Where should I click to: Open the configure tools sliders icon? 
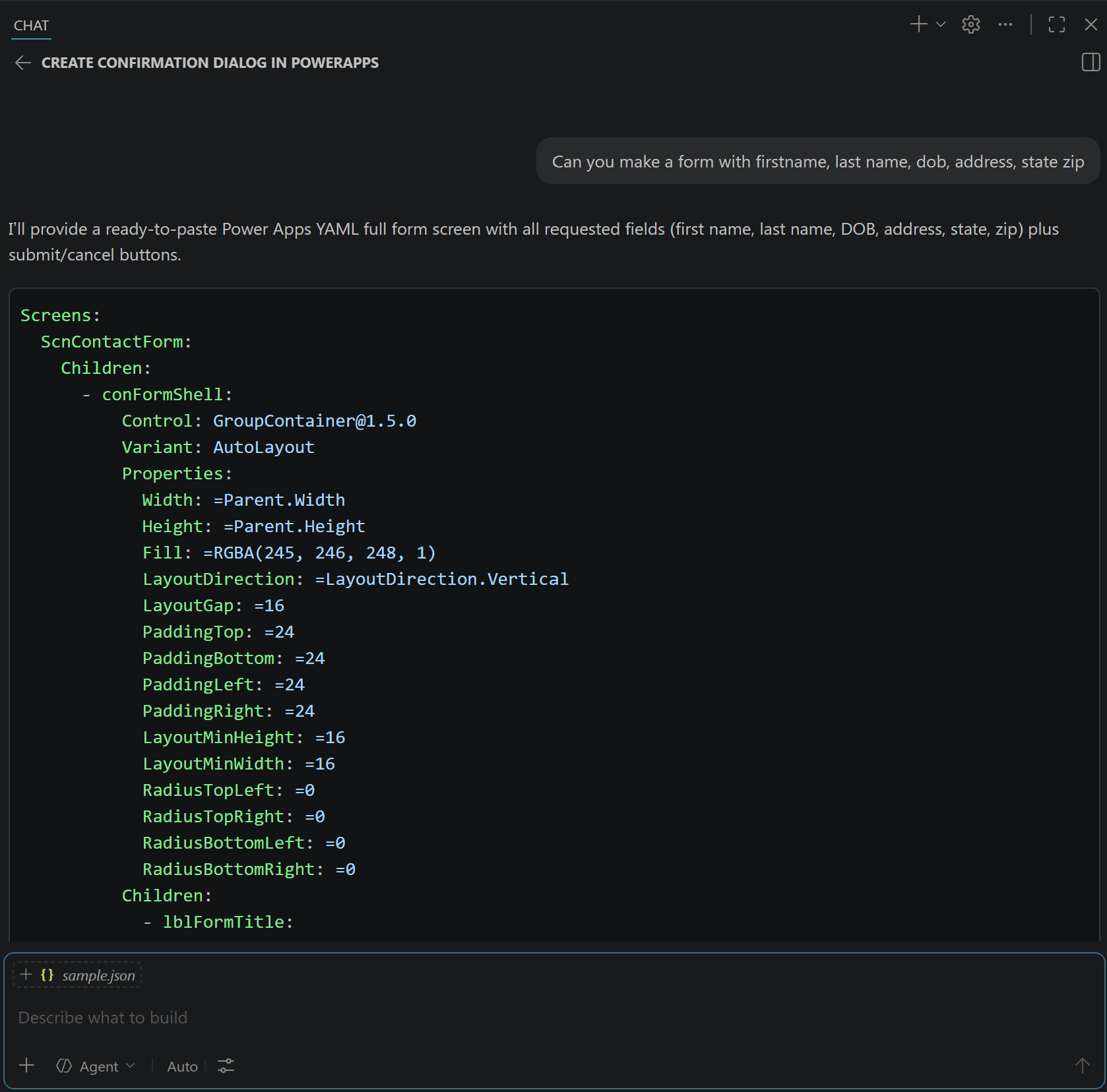[x=226, y=1066]
